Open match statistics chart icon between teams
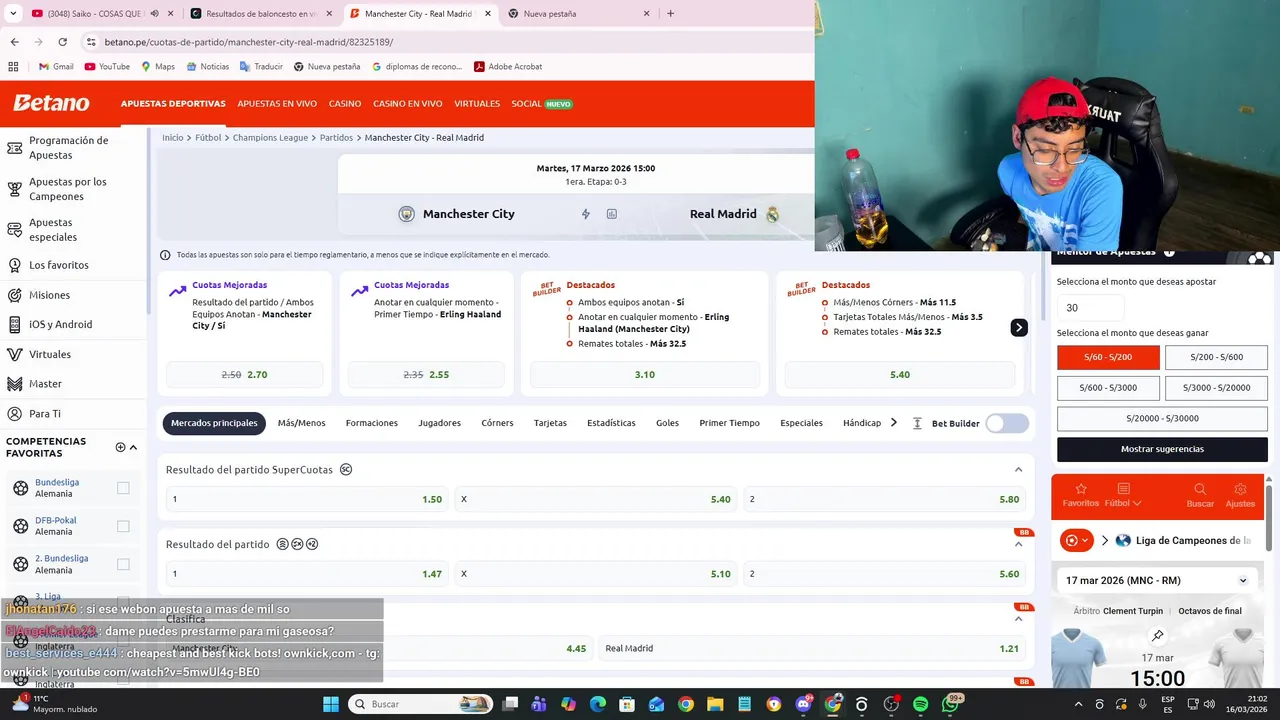The image size is (1280, 720). [x=611, y=214]
